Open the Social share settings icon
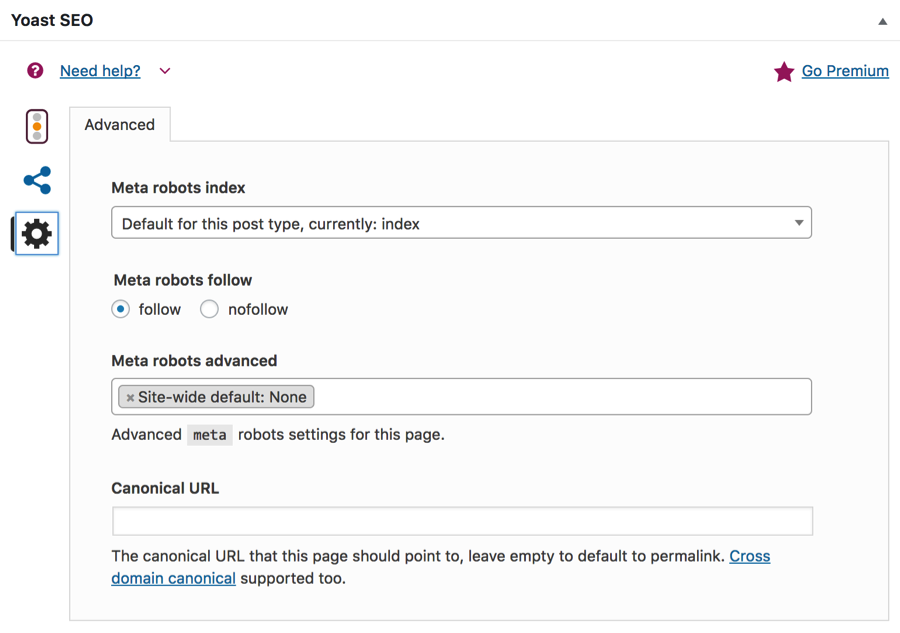The height and width of the screenshot is (633, 900). pos(37,180)
